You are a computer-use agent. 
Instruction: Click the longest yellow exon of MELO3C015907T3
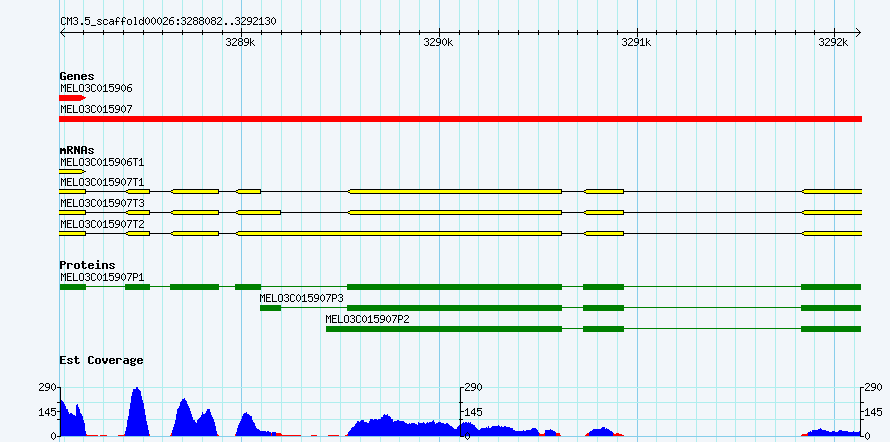pyautogui.click(x=455, y=213)
